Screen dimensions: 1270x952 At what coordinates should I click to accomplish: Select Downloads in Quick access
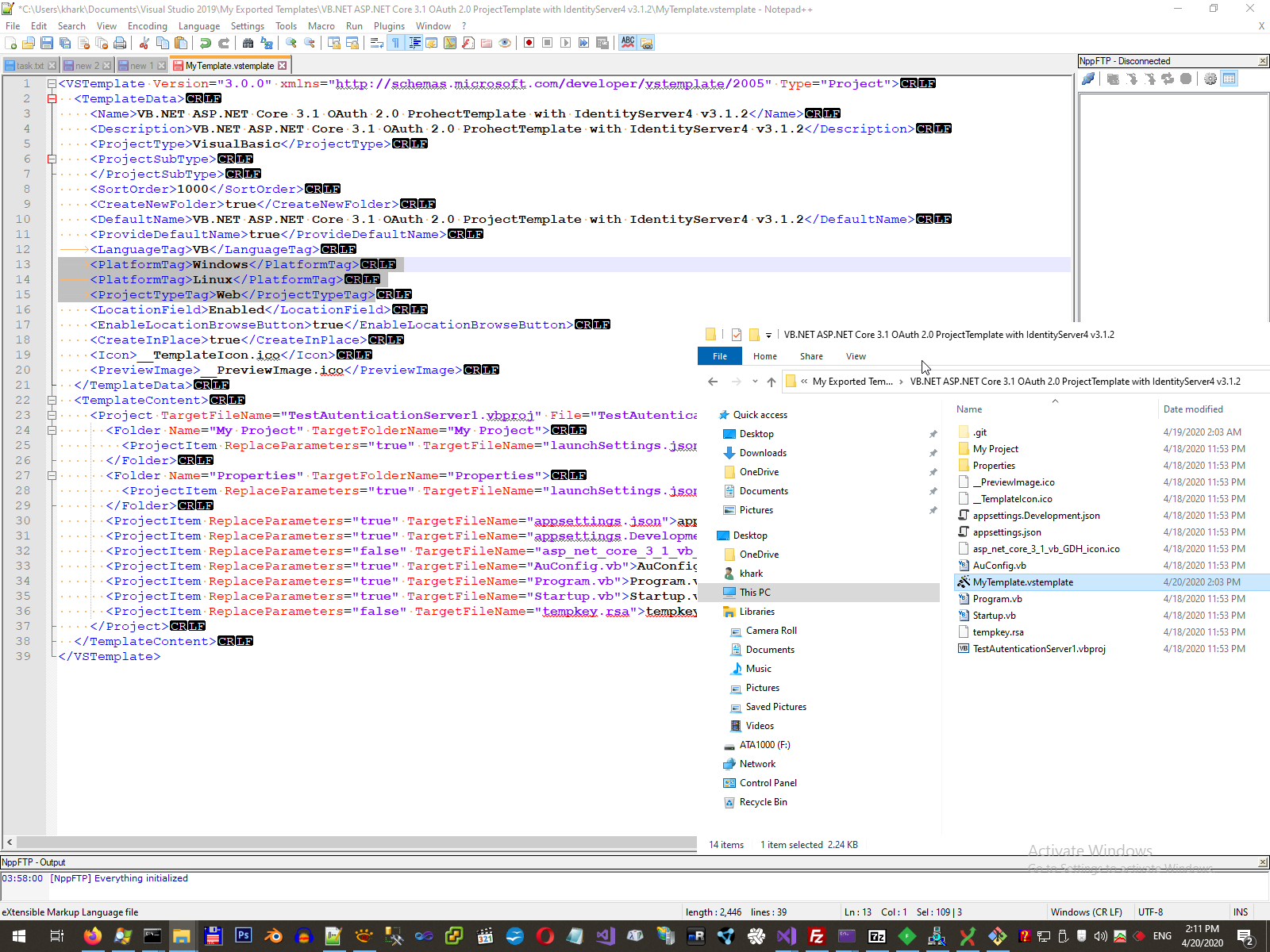[x=763, y=453]
